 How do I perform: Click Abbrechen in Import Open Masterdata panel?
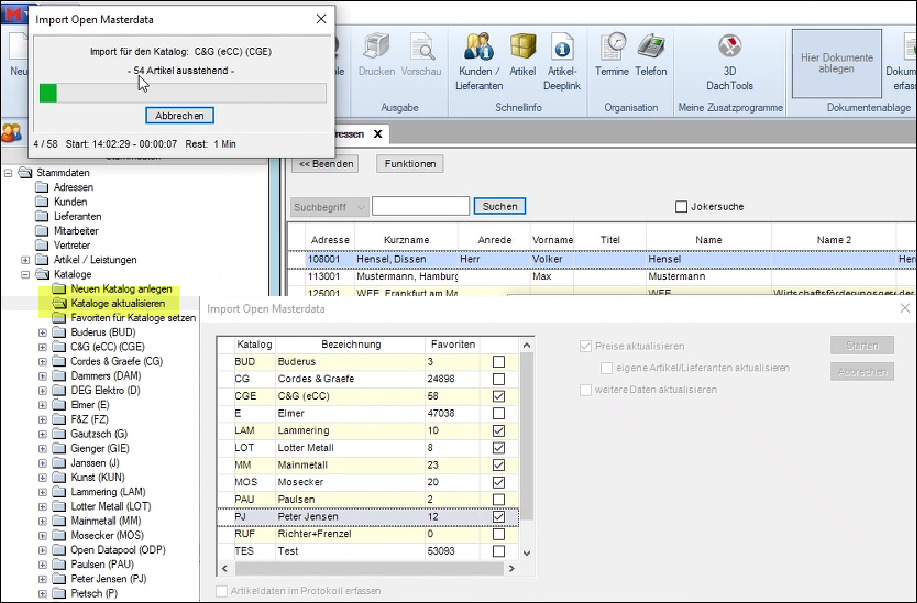click(862, 371)
